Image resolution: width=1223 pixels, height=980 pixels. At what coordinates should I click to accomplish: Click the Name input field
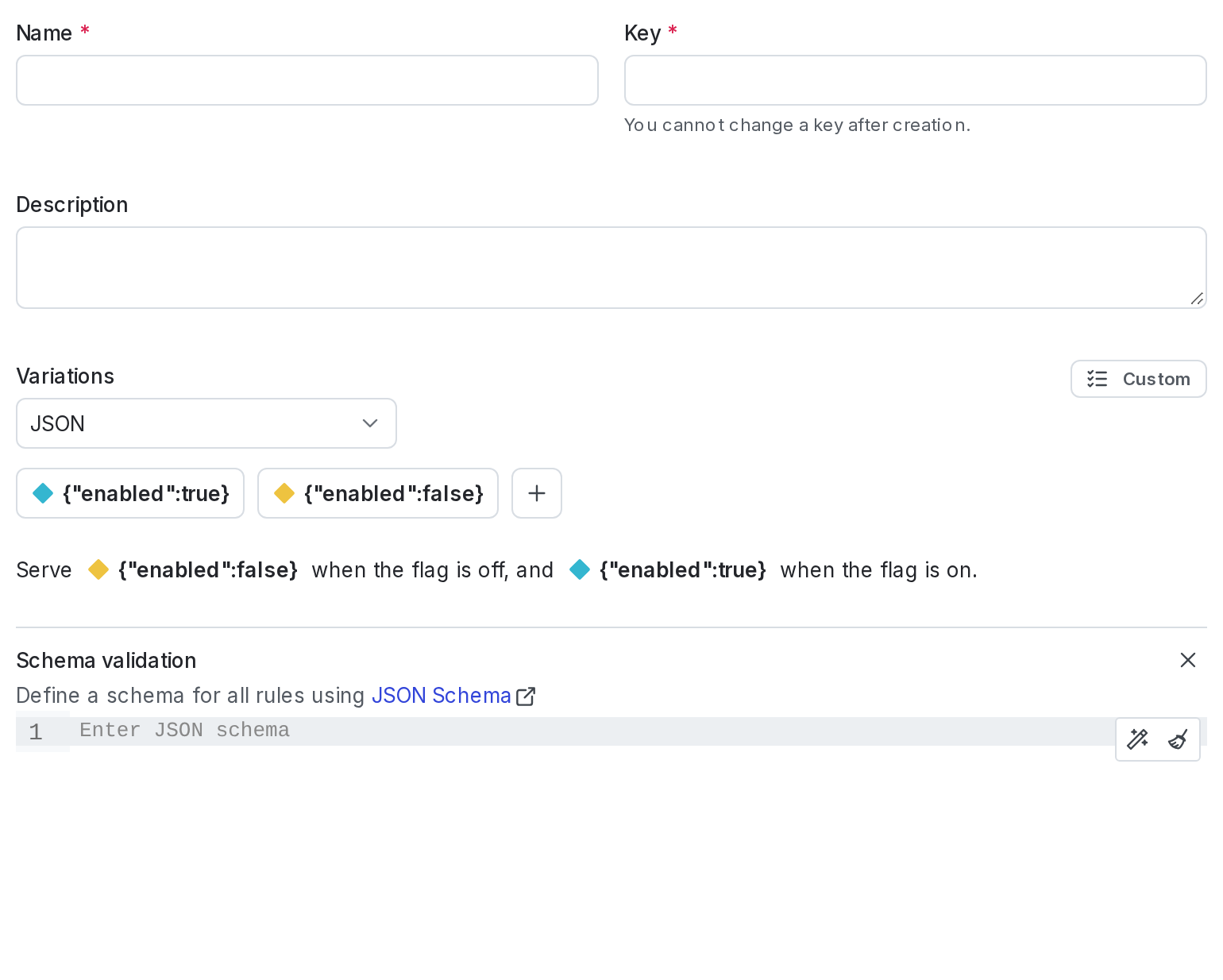[307, 80]
